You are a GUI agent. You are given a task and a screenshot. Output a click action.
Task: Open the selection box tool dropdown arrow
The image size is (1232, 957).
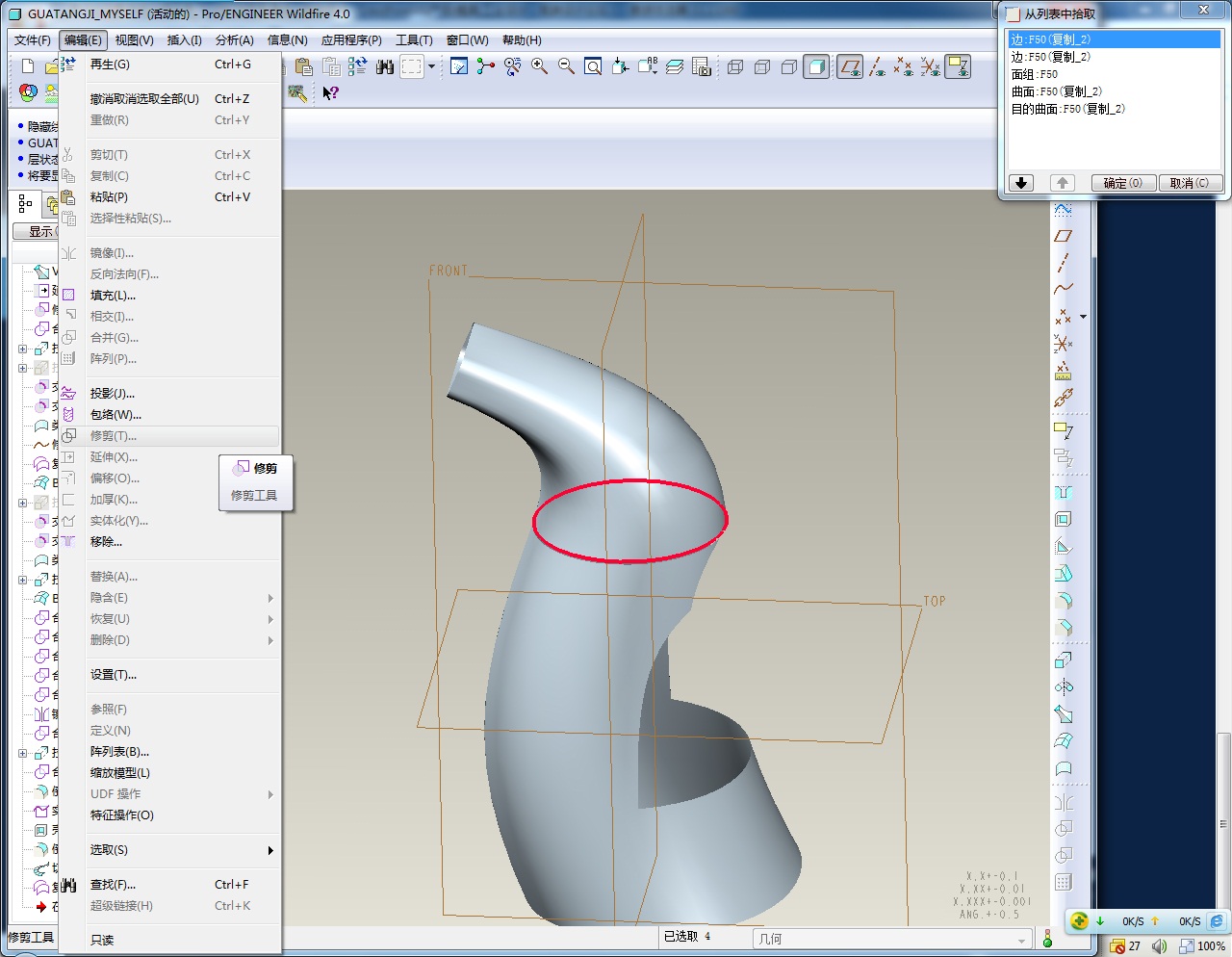pos(431,66)
